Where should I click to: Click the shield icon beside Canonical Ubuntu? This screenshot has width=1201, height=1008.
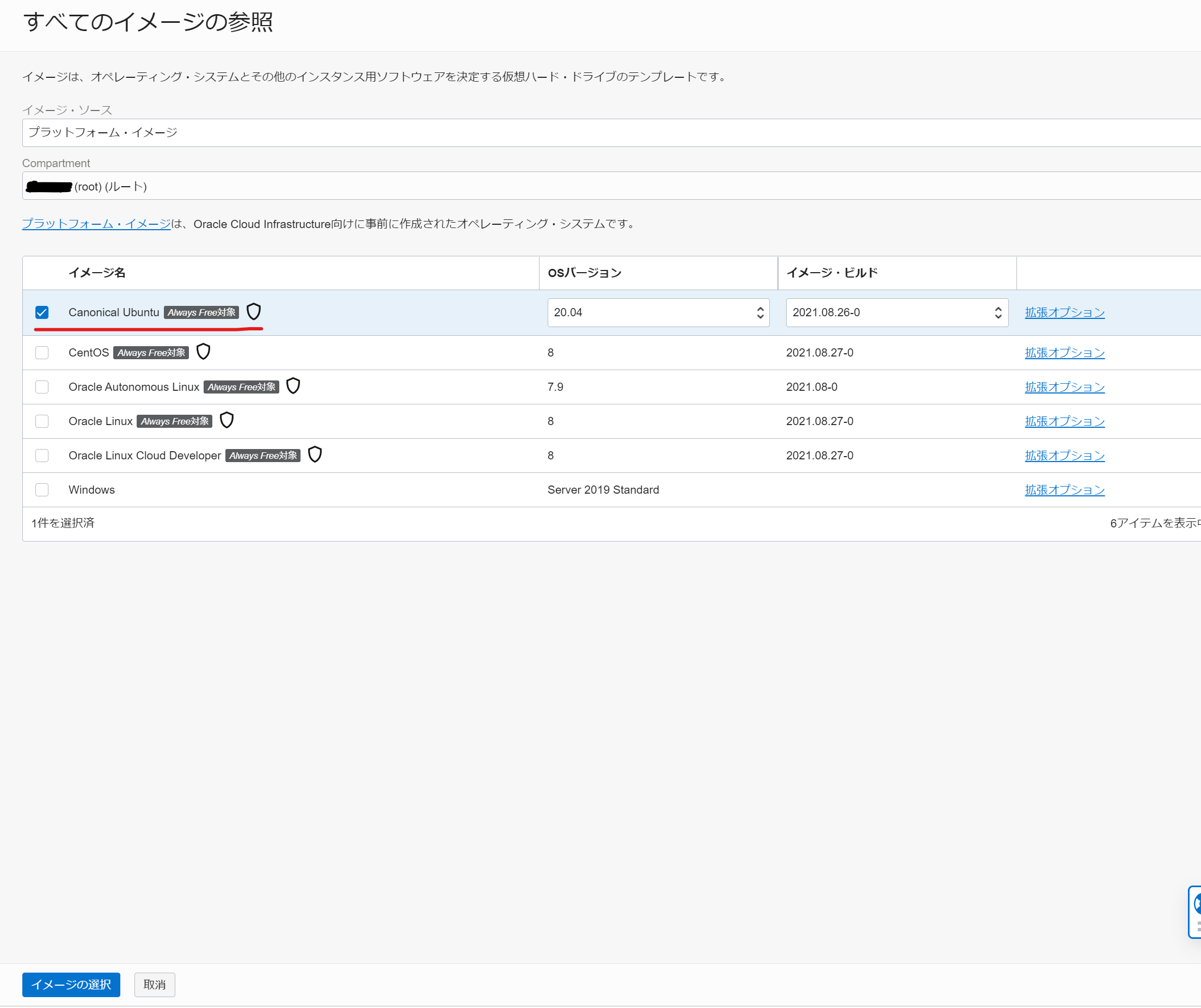pos(253,312)
